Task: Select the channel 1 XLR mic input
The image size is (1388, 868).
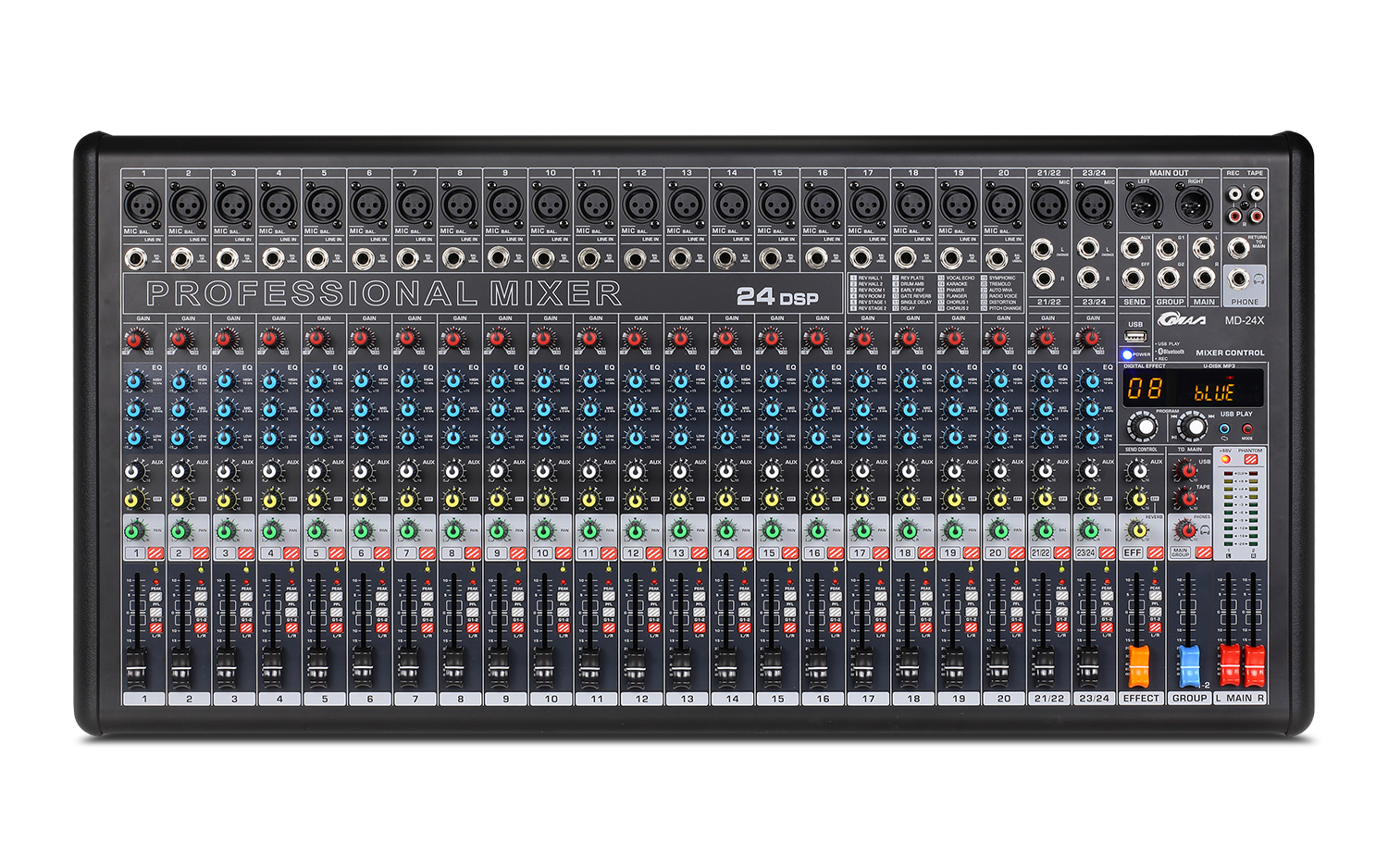Action: coord(143,203)
